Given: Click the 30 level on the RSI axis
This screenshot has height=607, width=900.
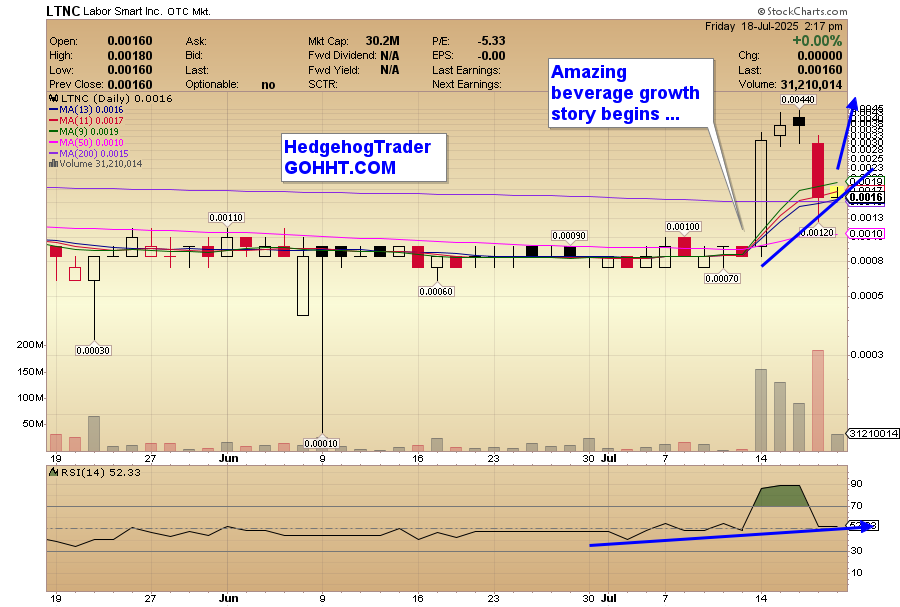Looking at the screenshot, I should (856, 550).
